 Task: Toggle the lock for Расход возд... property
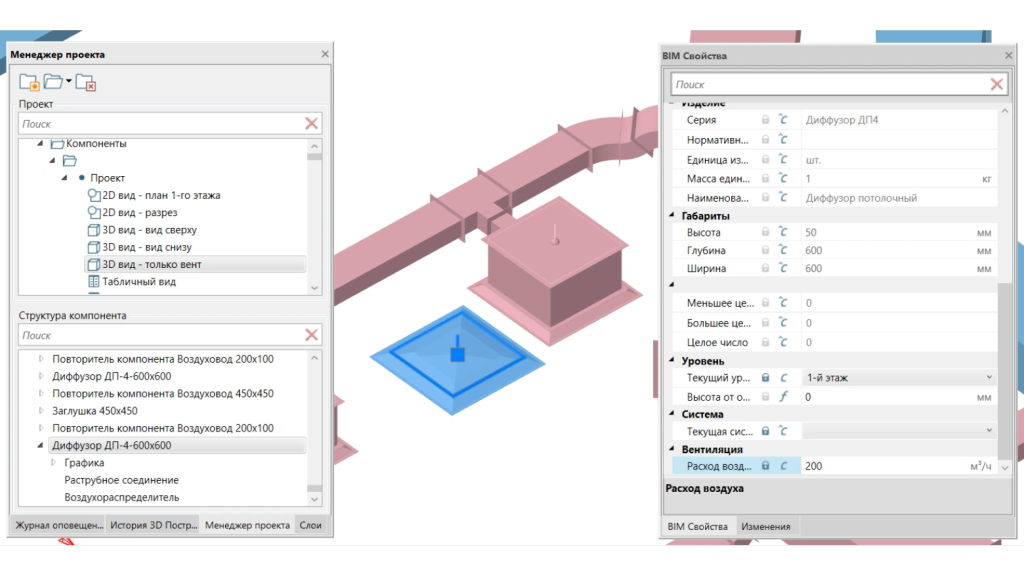coord(766,466)
